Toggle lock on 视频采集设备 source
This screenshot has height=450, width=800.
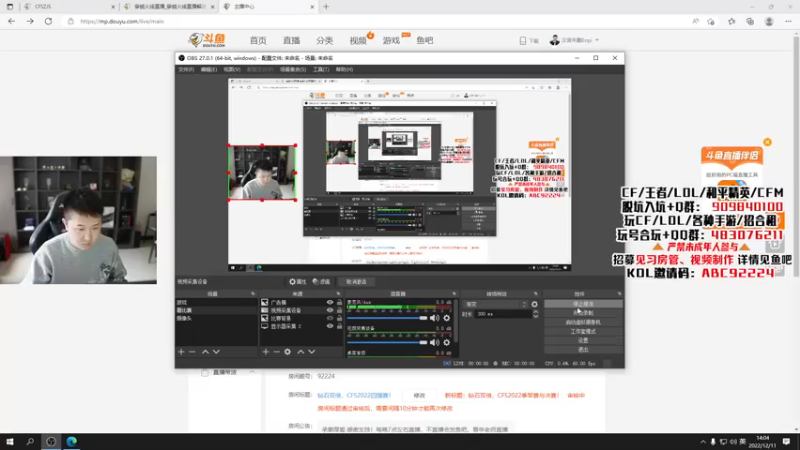[x=339, y=310]
